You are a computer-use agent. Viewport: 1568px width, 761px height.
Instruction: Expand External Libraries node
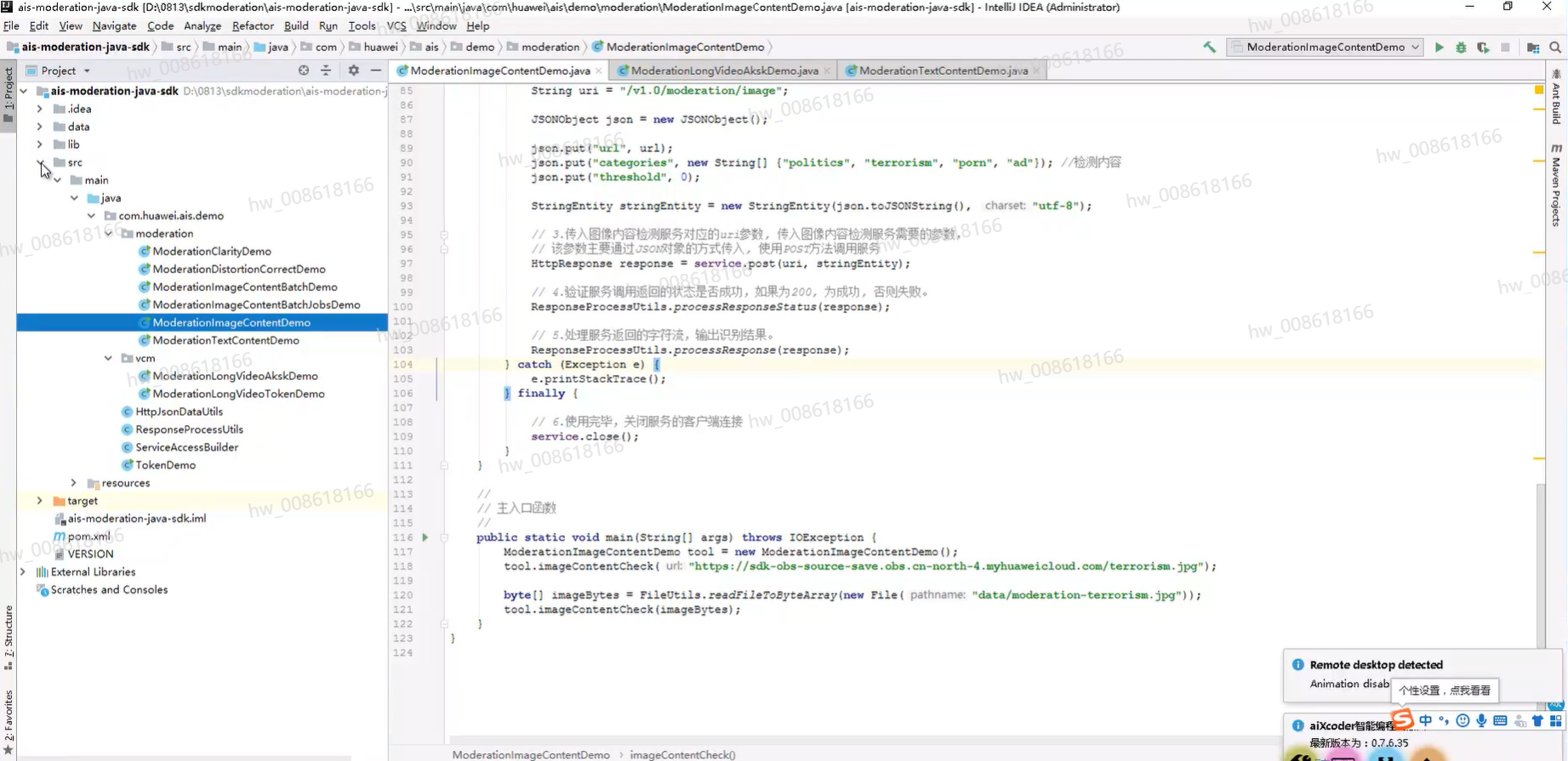24,572
